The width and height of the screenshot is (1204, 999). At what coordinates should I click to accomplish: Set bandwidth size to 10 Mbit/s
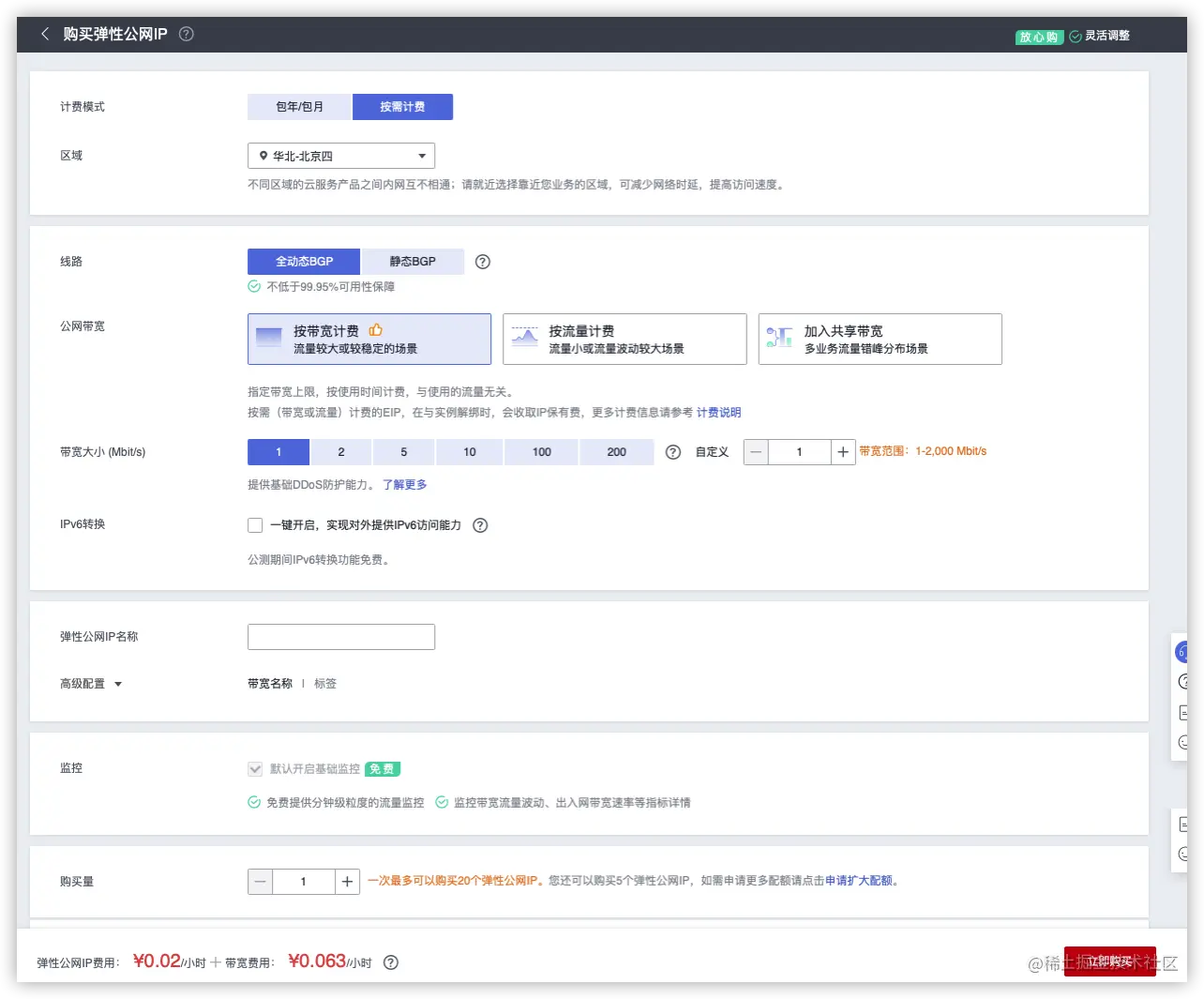click(470, 452)
